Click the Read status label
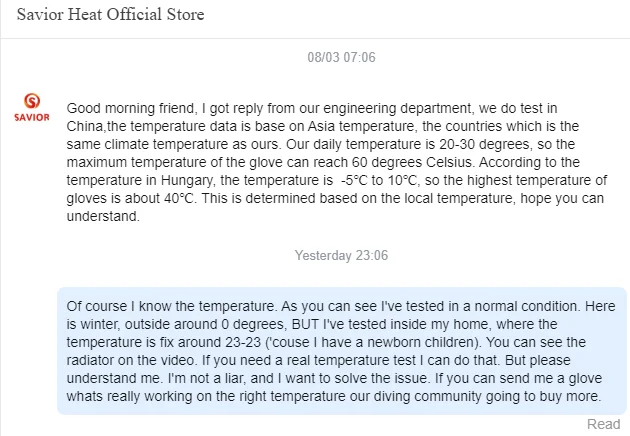 click(x=604, y=423)
